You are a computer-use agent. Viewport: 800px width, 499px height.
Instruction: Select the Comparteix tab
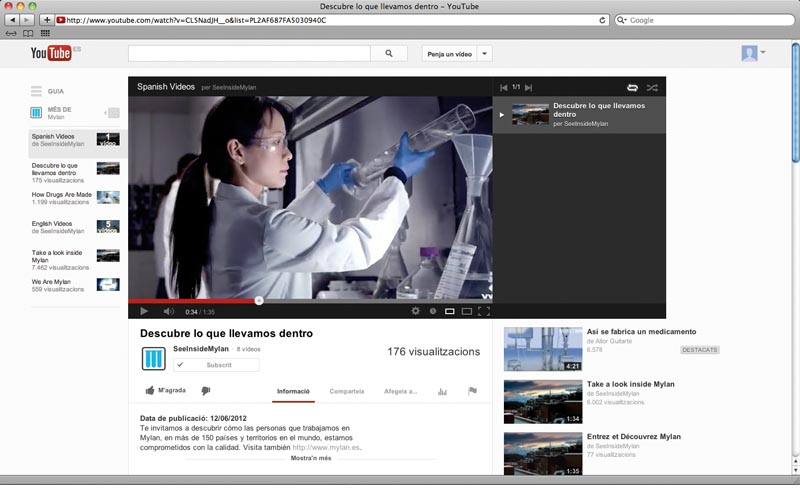(x=347, y=391)
